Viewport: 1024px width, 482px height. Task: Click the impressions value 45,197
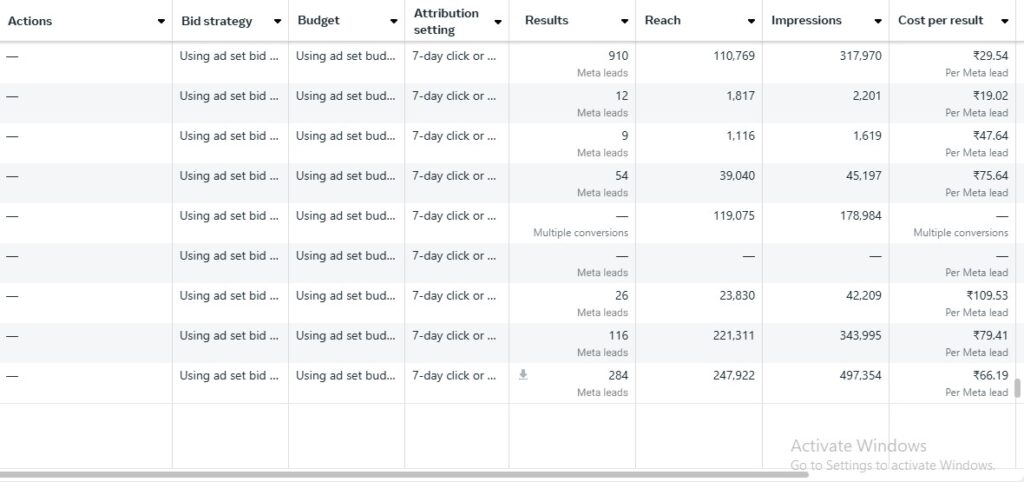[863, 176]
